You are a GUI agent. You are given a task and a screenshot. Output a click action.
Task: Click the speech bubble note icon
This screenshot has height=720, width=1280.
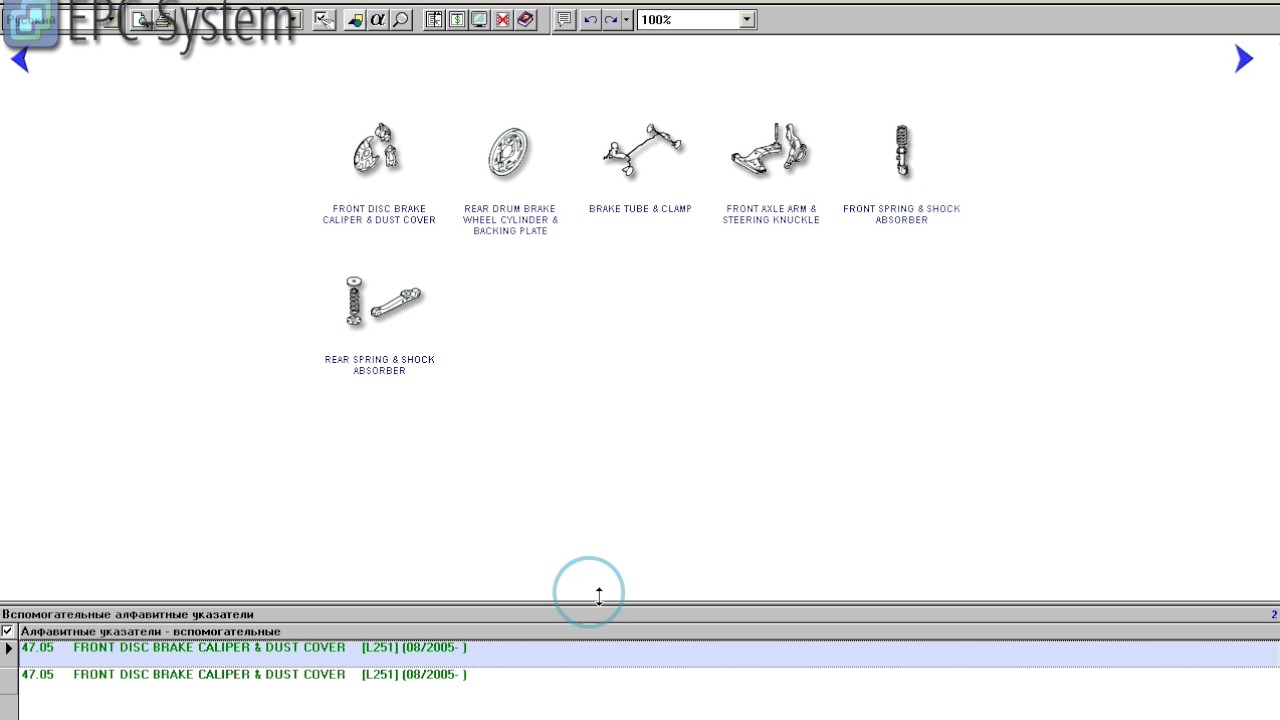coord(565,20)
